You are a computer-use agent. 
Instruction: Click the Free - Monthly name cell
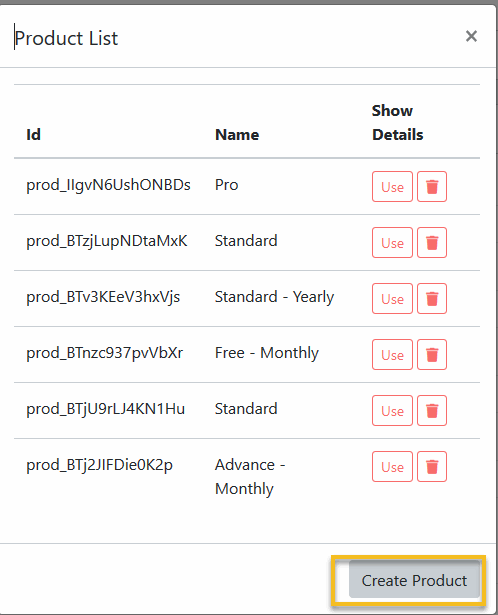pyautogui.click(x=267, y=353)
